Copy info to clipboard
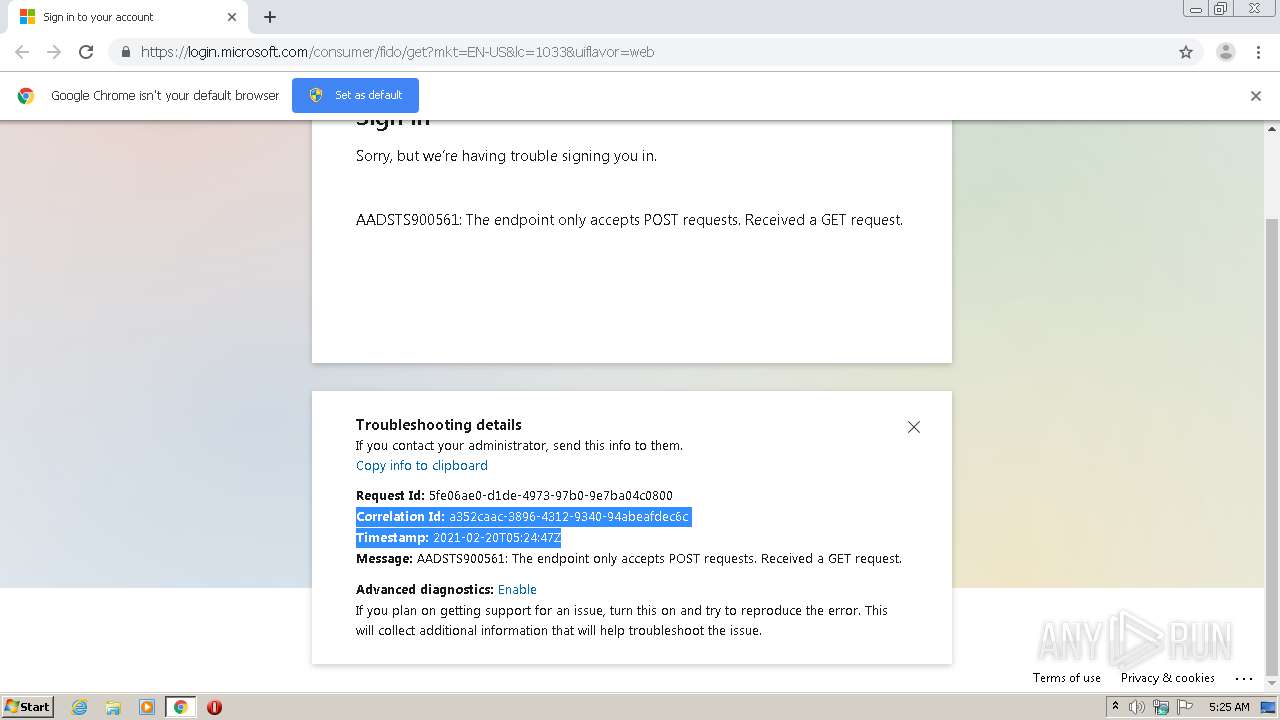This screenshot has width=1280, height=720. [x=422, y=465]
